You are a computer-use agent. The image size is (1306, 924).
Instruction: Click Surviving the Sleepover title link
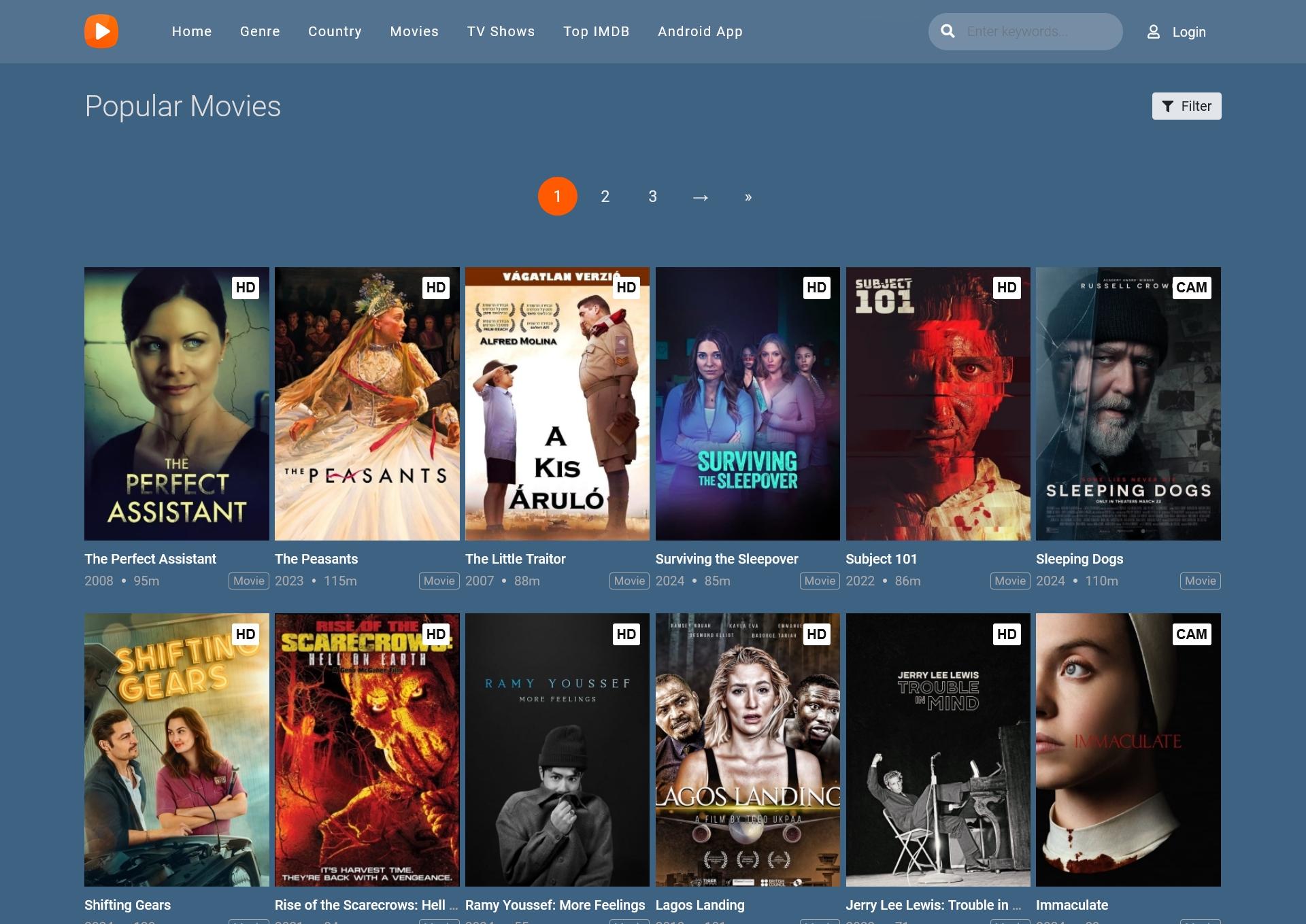click(x=726, y=559)
